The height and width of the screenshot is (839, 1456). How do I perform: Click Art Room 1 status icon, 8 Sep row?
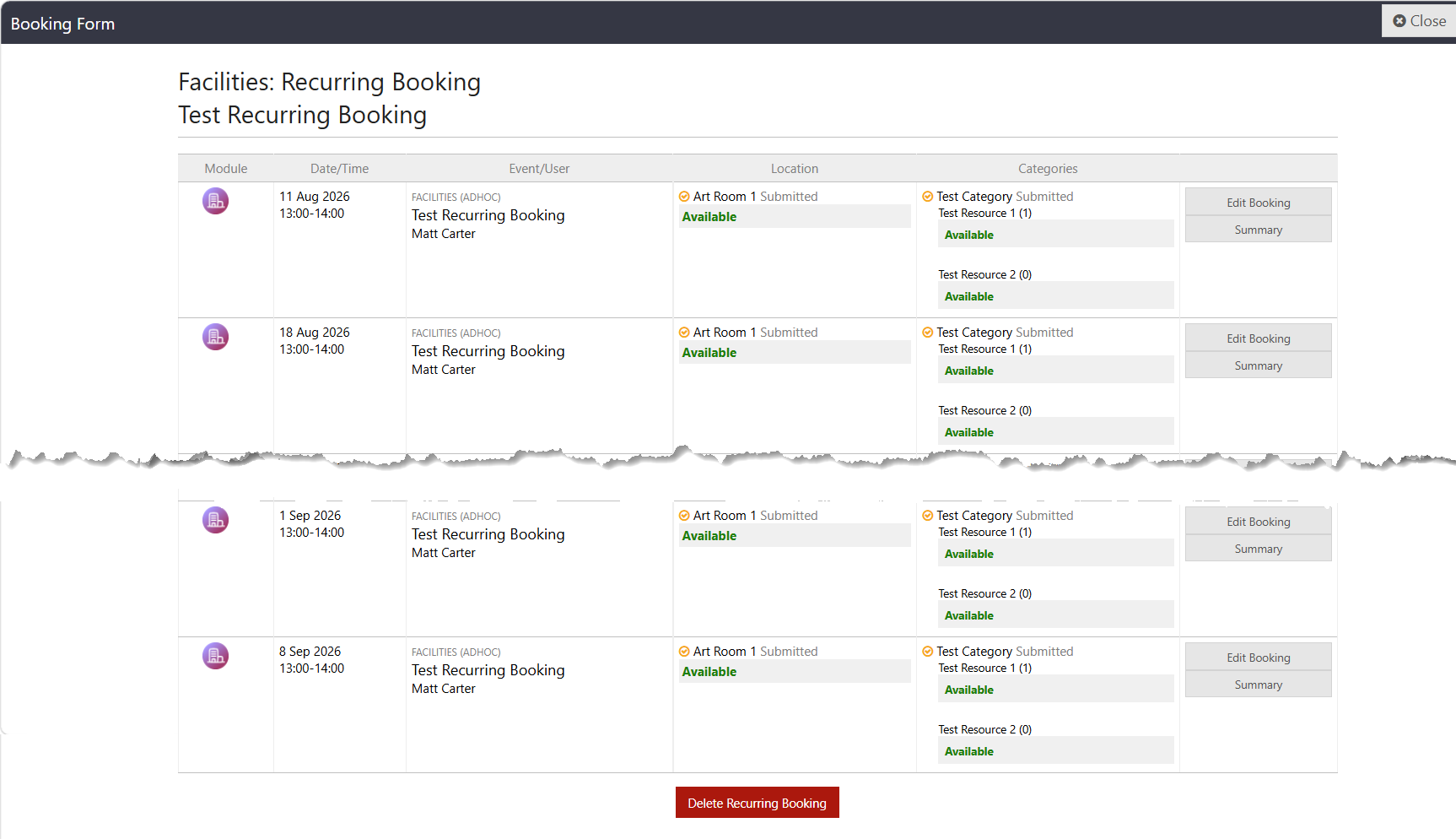pyautogui.click(x=684, y=652)
